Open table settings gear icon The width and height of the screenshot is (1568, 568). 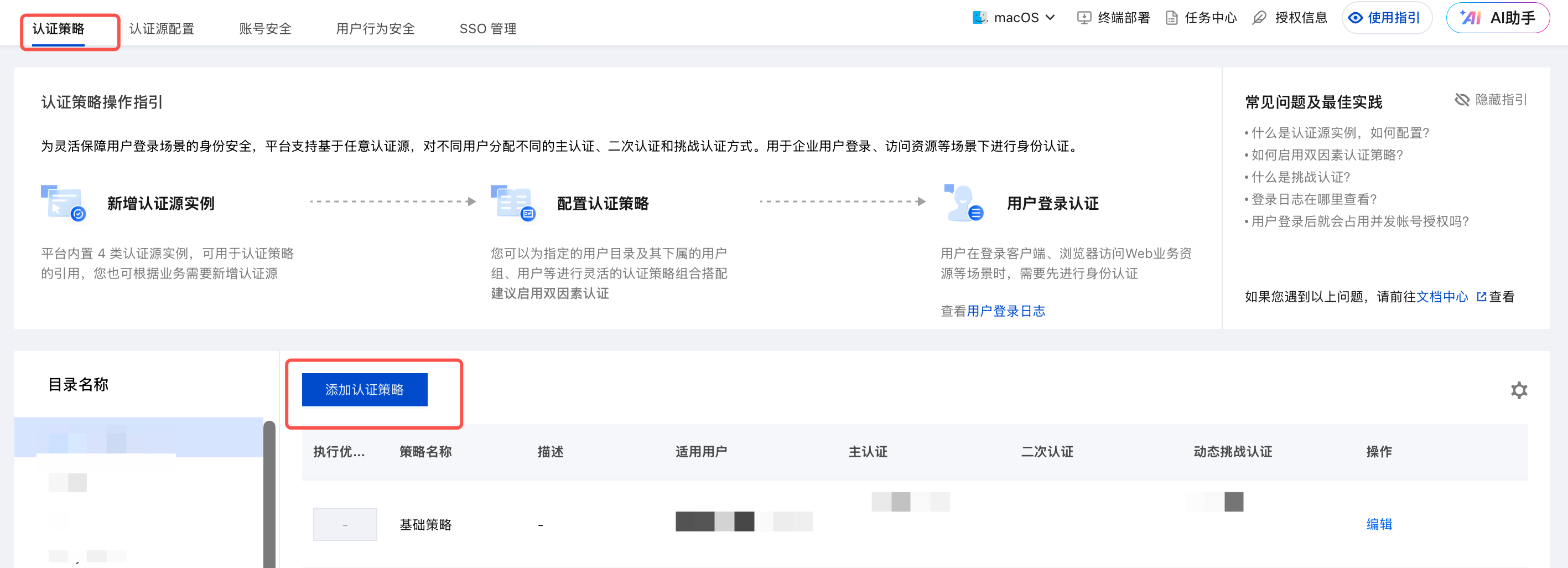(1519, 390)
